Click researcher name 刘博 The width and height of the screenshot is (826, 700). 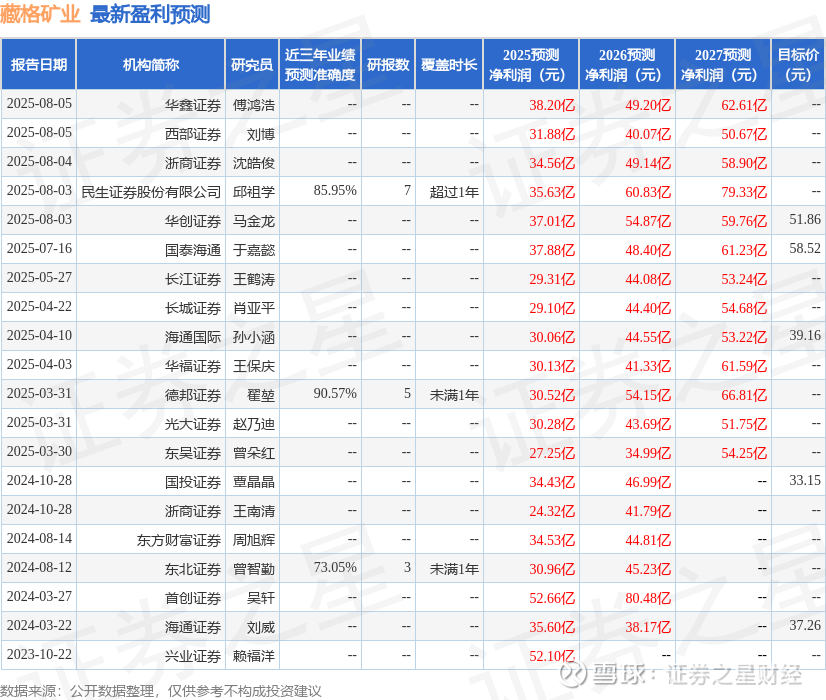pyautogui.click(x=261, y=134)
